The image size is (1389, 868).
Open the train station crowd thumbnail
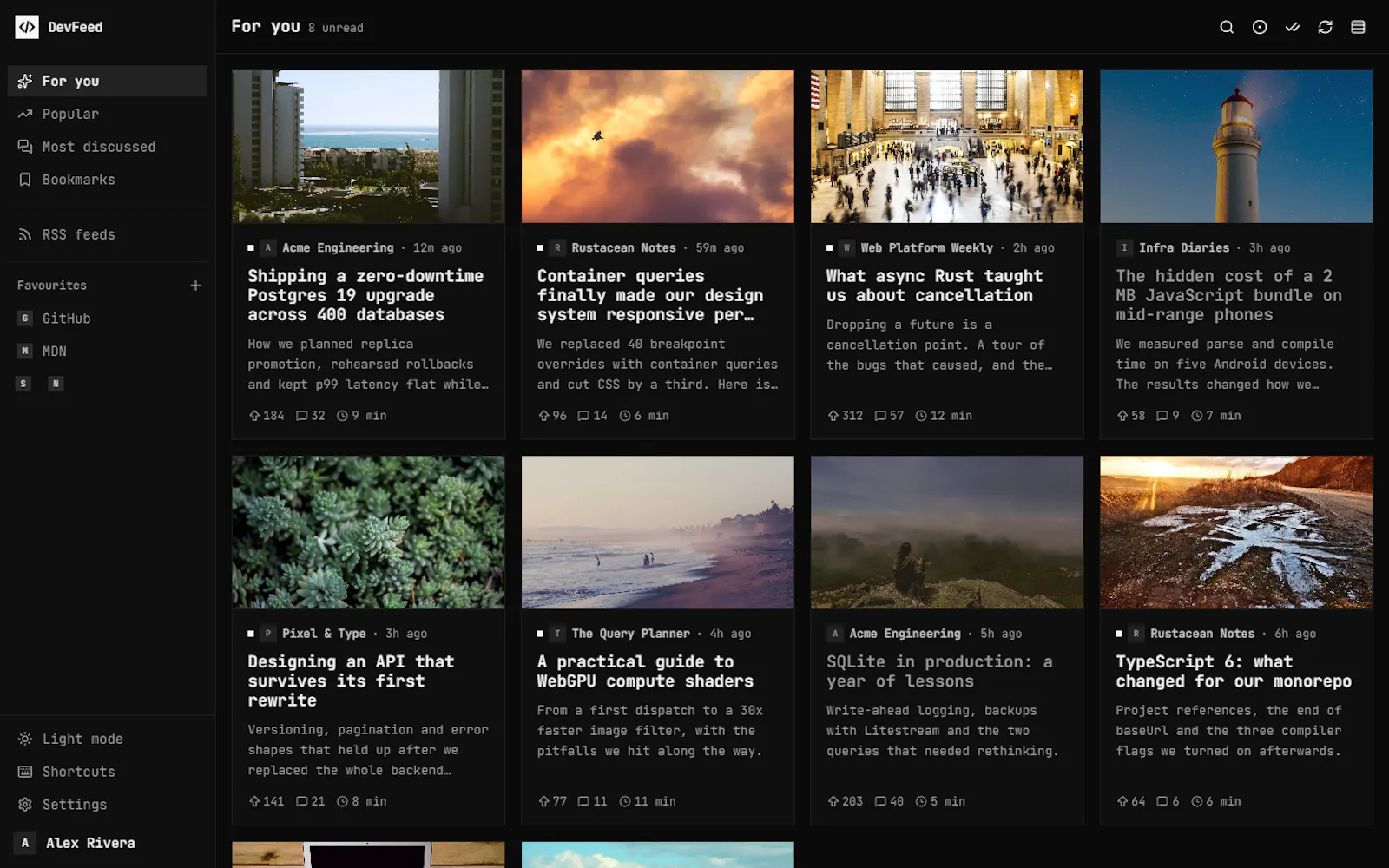pos(947,147)
